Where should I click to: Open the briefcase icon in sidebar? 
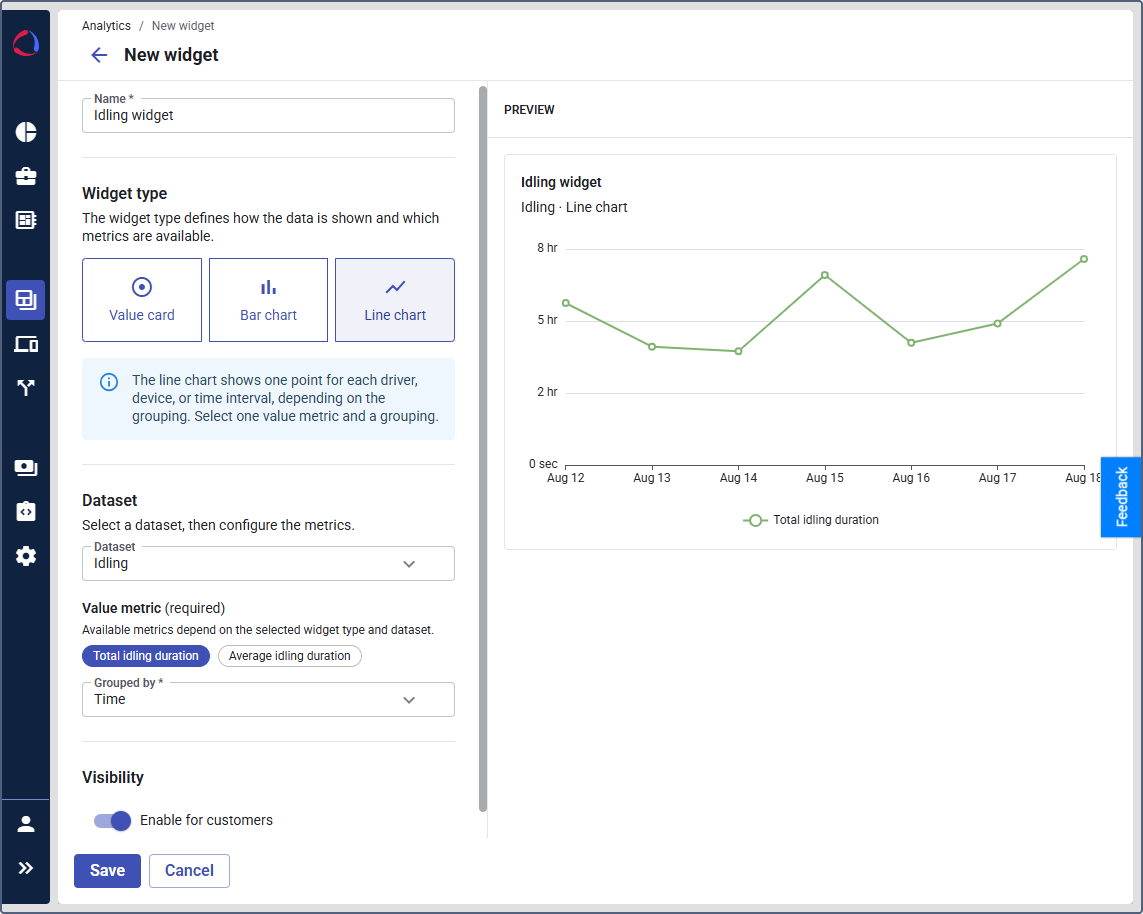coord(26,176)
